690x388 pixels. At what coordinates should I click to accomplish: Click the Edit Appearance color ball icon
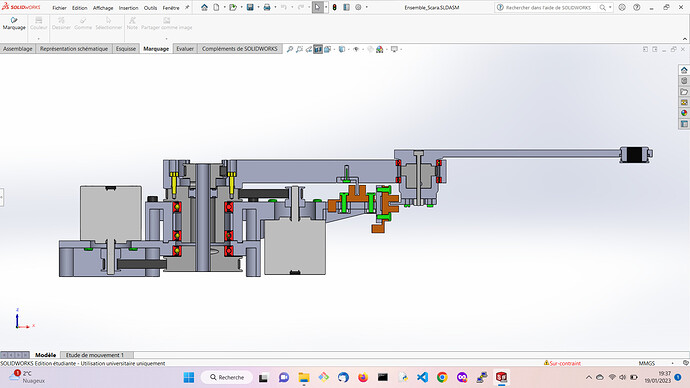pyautogui.click(x=379, y=49)
